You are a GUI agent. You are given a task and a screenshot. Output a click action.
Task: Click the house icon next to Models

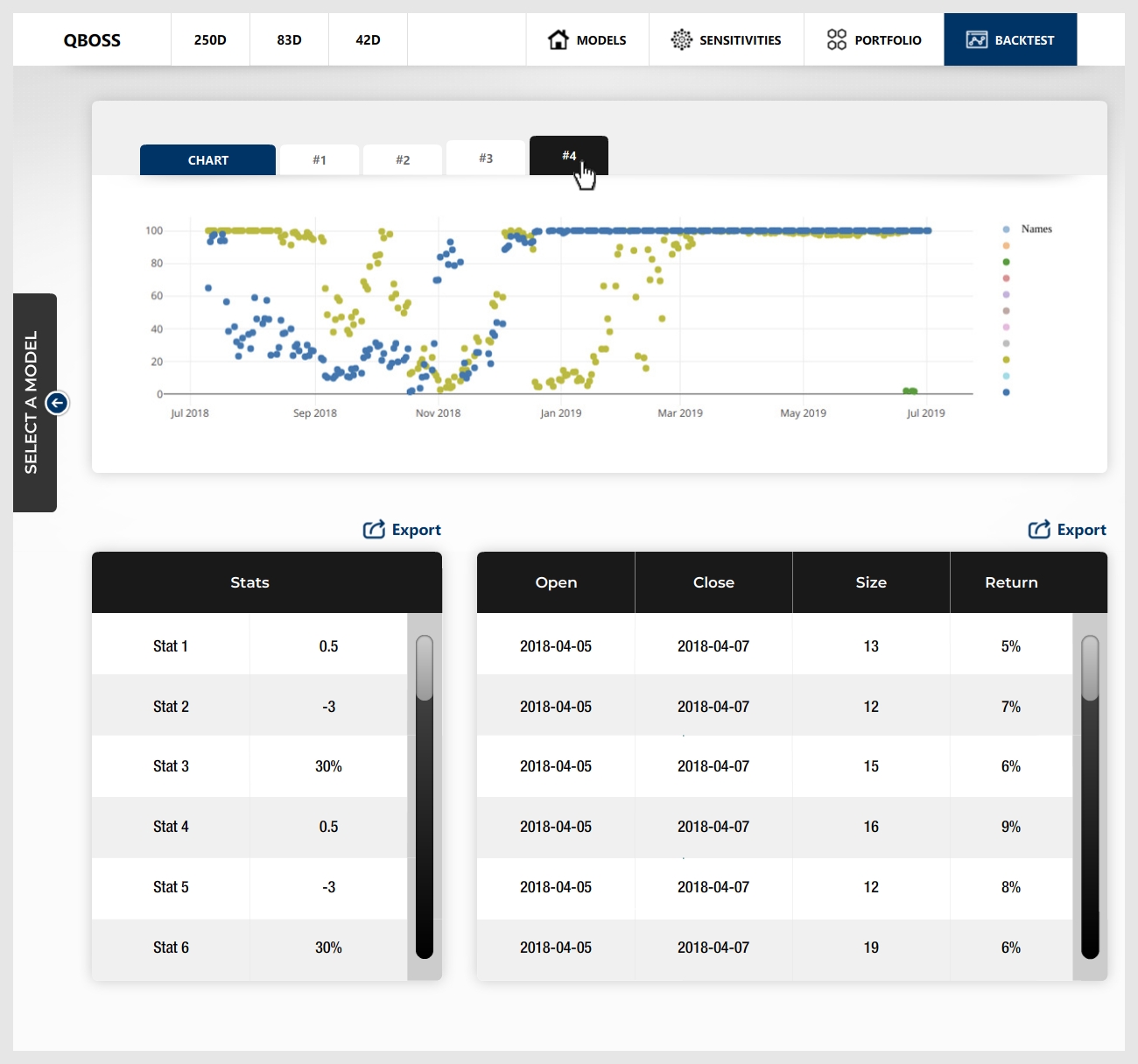point(558,39)
